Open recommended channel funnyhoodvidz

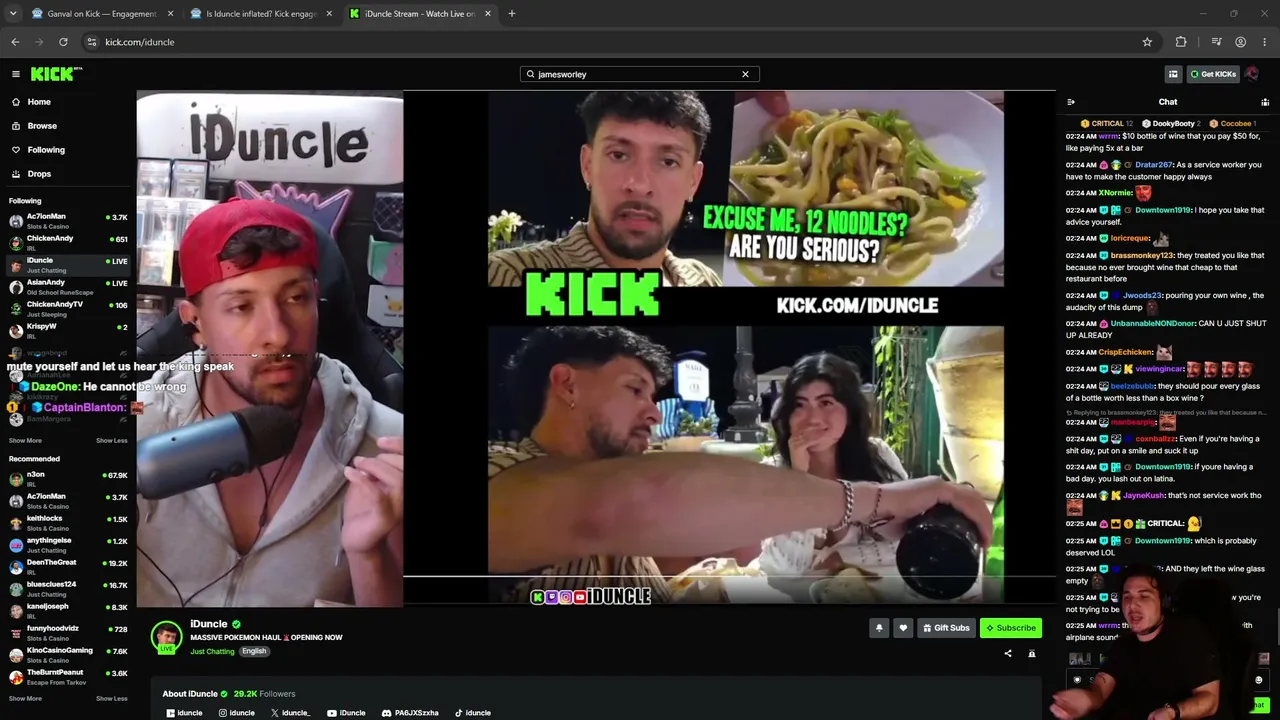[x=68, y=633]
